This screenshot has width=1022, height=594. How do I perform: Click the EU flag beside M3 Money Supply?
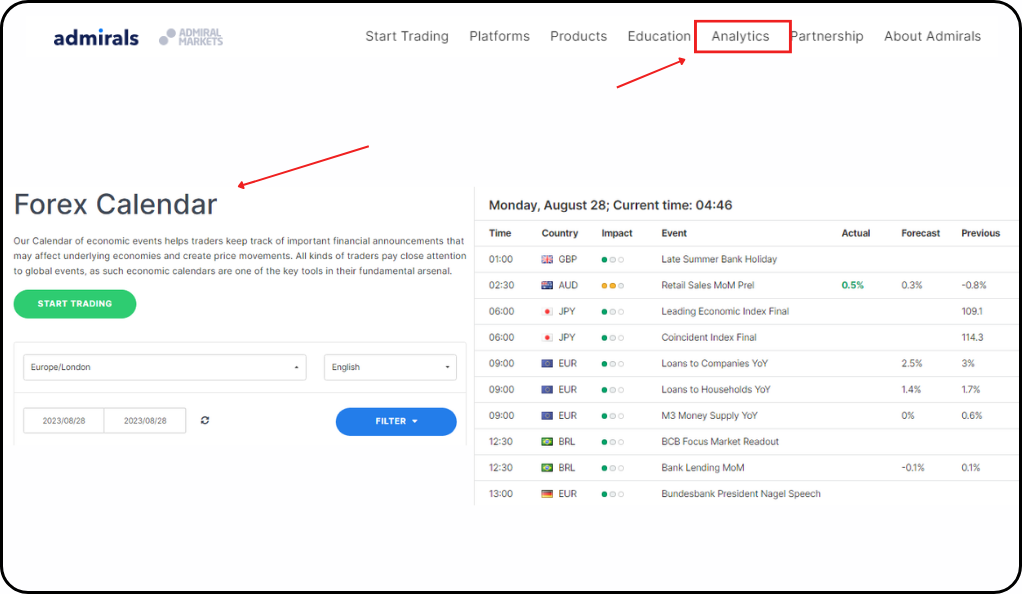(547, 416)
